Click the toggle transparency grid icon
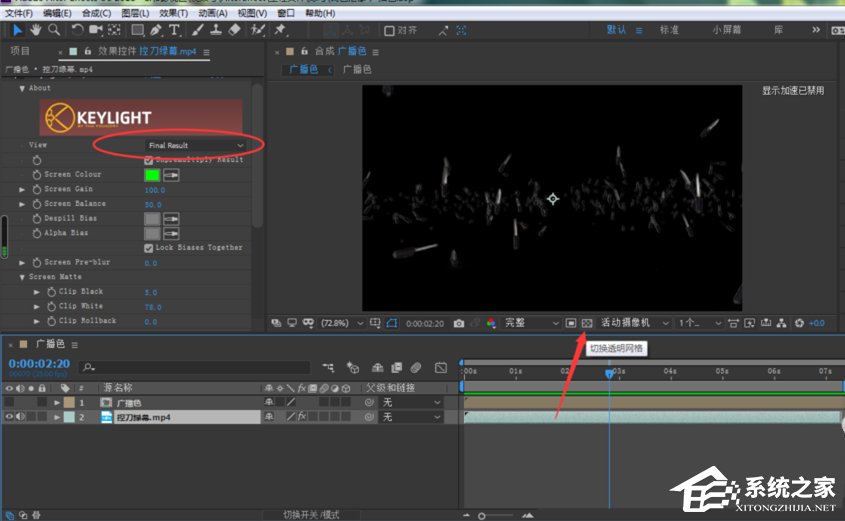The width and height of the screenshot is (845, 521). (x=587, y=323)
